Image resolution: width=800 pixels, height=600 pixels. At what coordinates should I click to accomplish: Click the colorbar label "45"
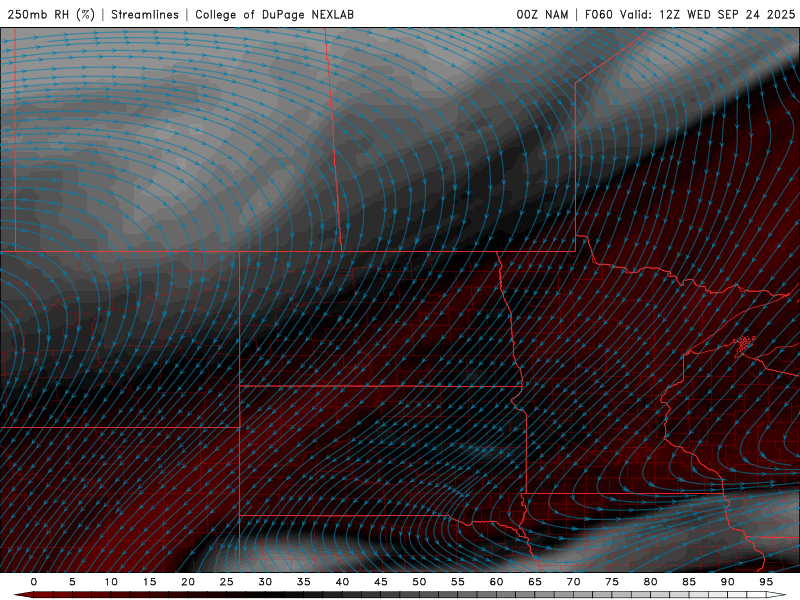(x=381, y=582)
